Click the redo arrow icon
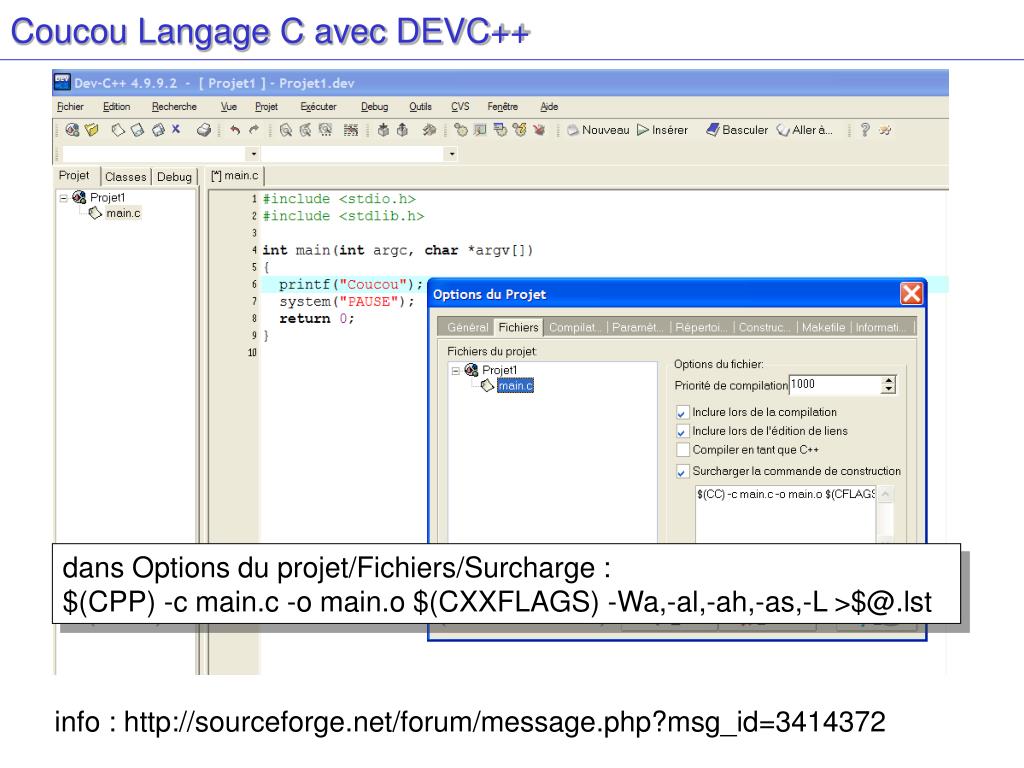 (254, 130)
